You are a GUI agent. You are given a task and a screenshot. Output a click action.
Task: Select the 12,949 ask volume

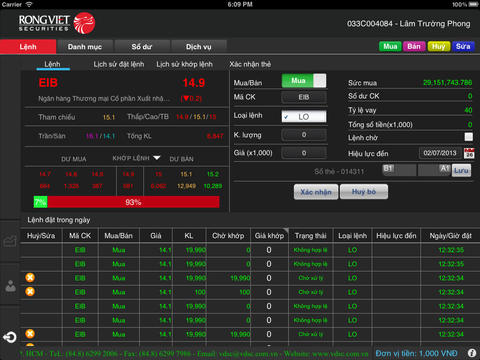tap(186, 186)
